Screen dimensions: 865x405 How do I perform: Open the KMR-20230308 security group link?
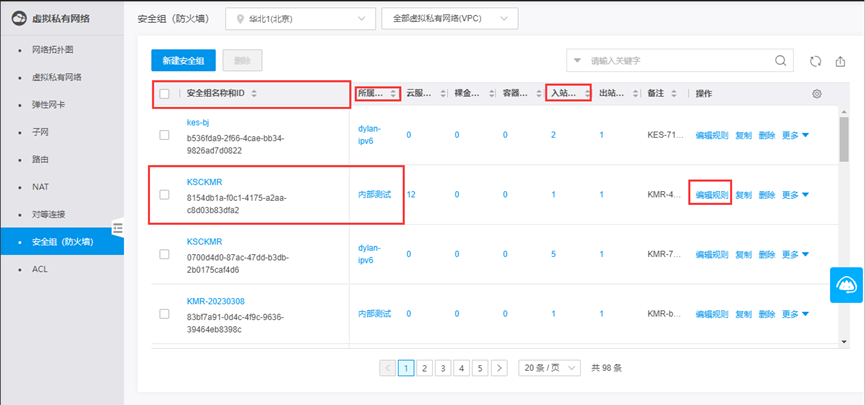pos(216,301)
